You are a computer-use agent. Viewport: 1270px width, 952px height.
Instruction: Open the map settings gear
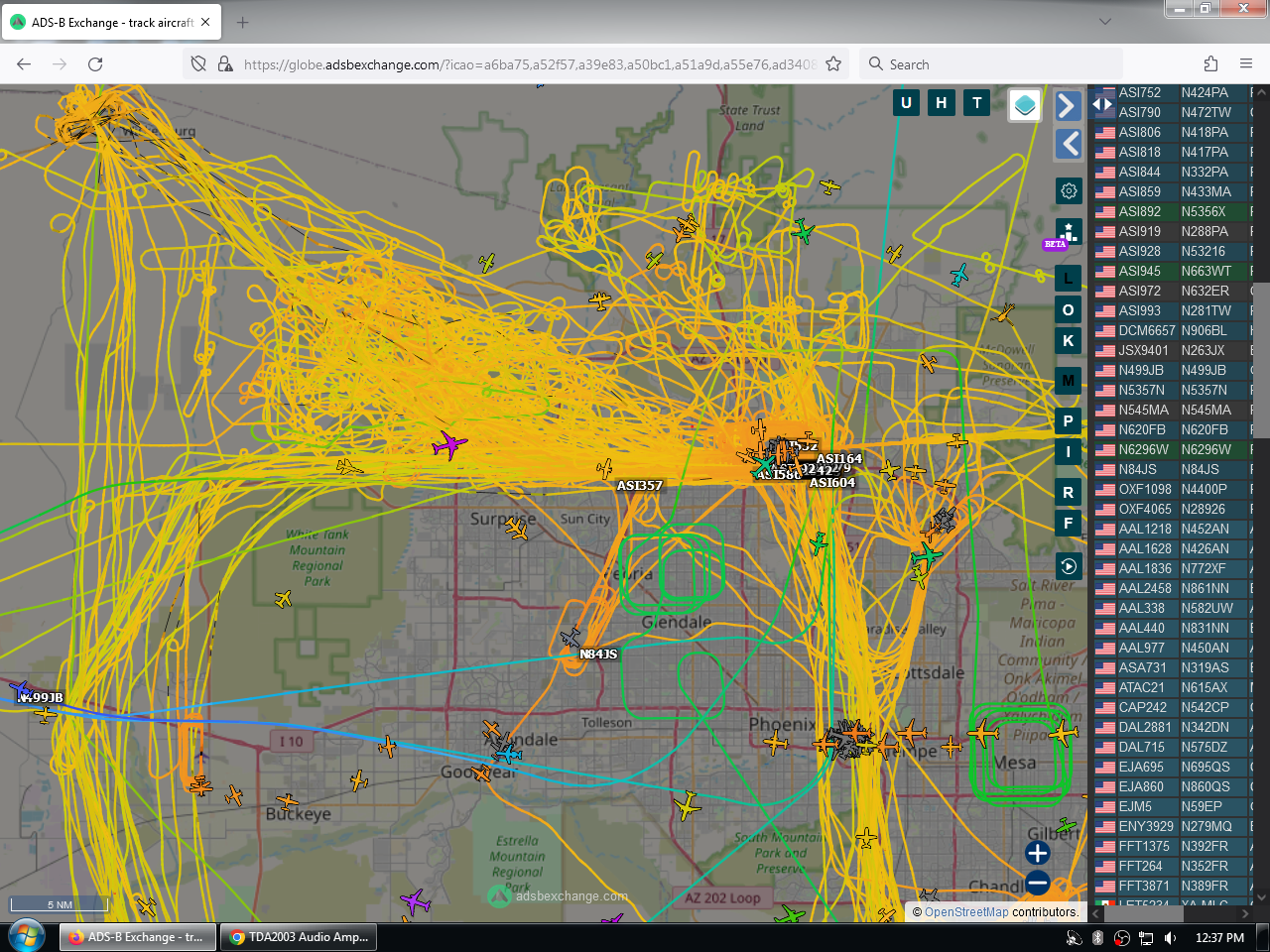click(x=1069, y=190)
